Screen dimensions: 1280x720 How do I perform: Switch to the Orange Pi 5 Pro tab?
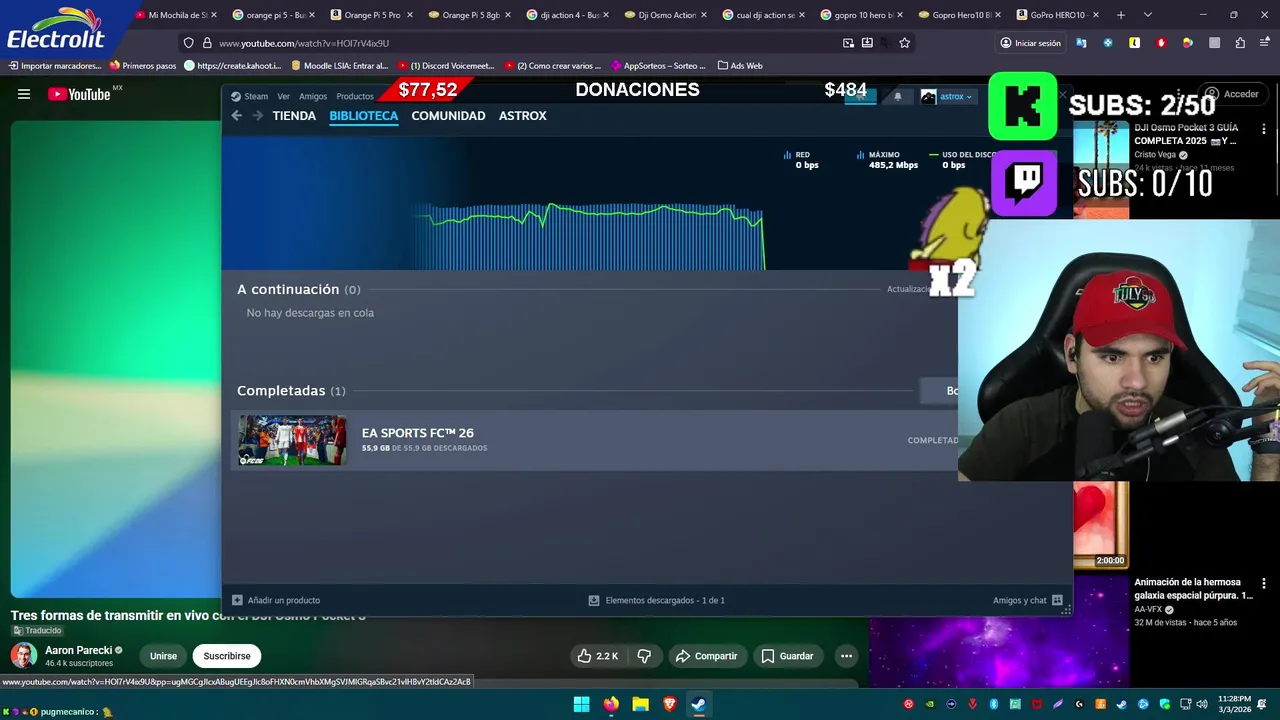click(x=371, y=15)
